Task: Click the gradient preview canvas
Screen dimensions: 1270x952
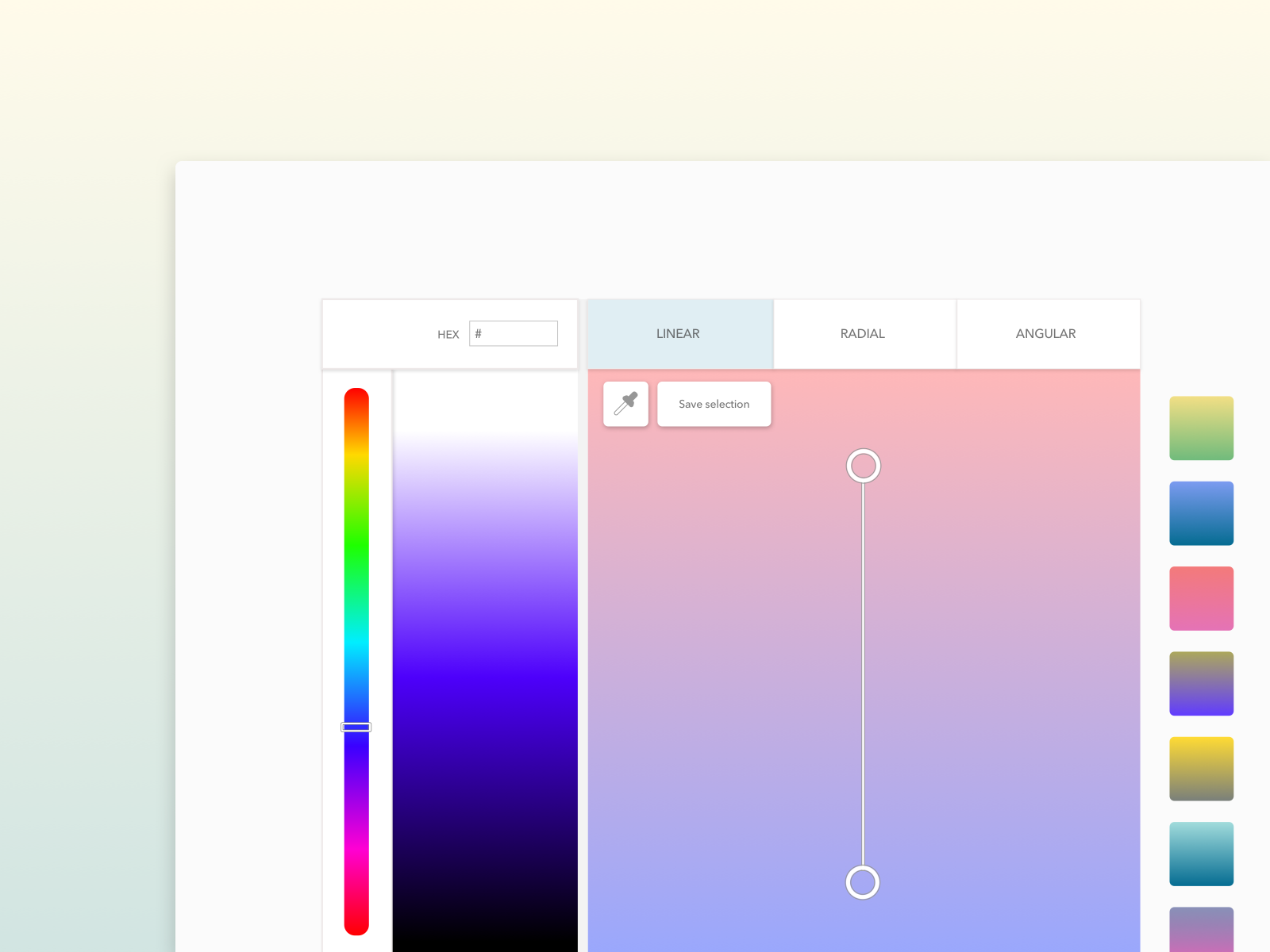Action: click(754, 674)
